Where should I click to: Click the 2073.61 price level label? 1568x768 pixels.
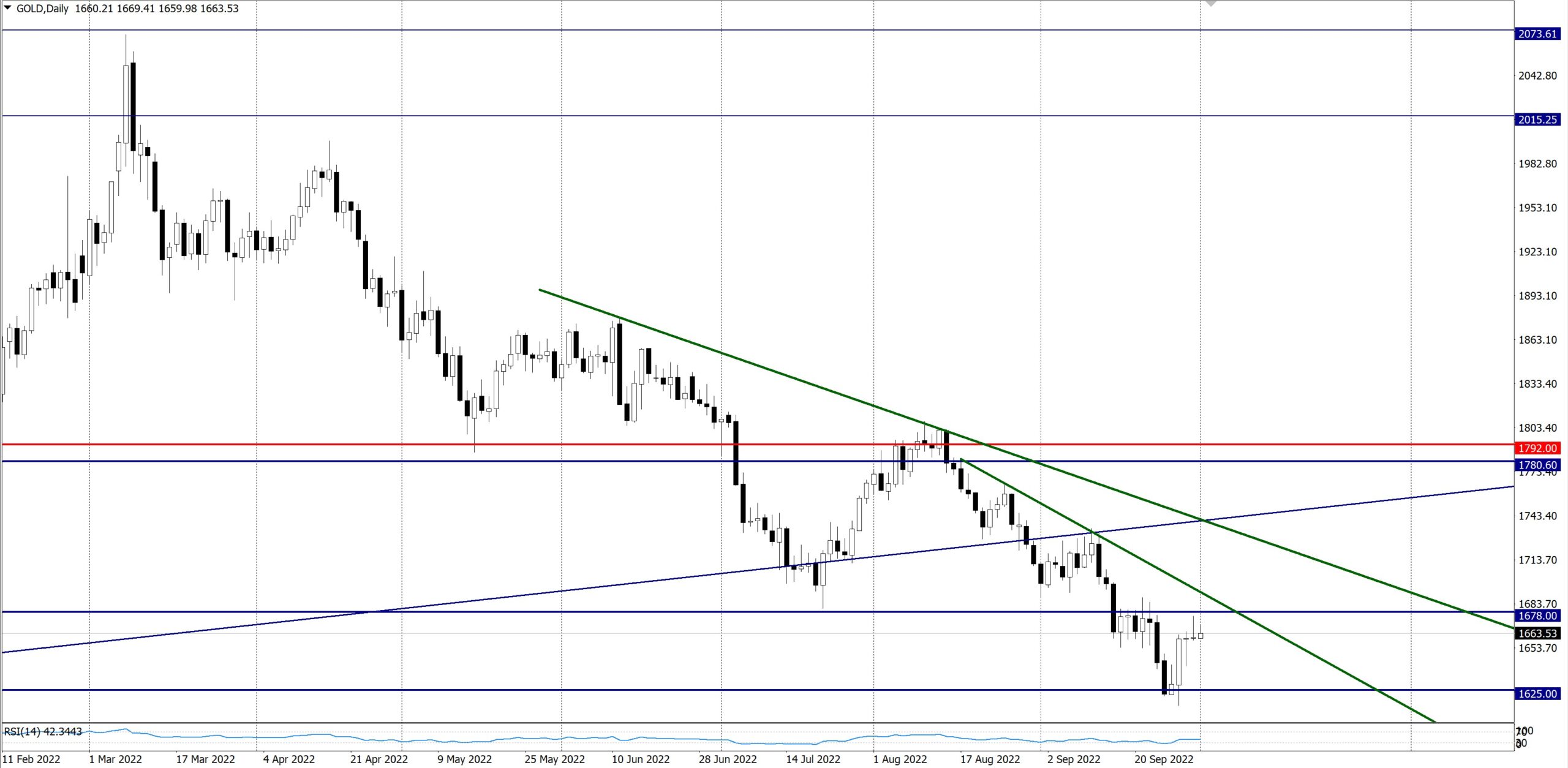1537,34
